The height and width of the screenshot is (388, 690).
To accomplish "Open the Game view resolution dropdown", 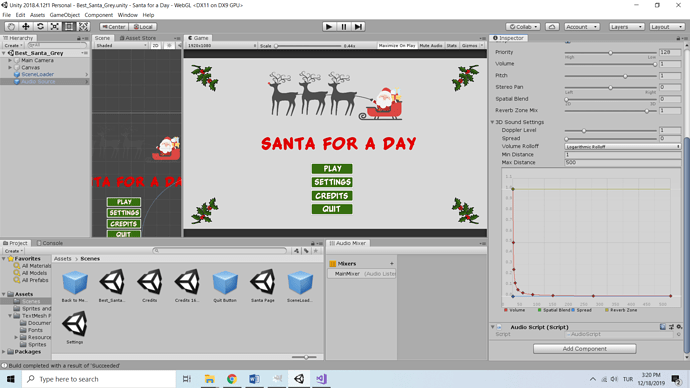I will [x=222, y=45].
